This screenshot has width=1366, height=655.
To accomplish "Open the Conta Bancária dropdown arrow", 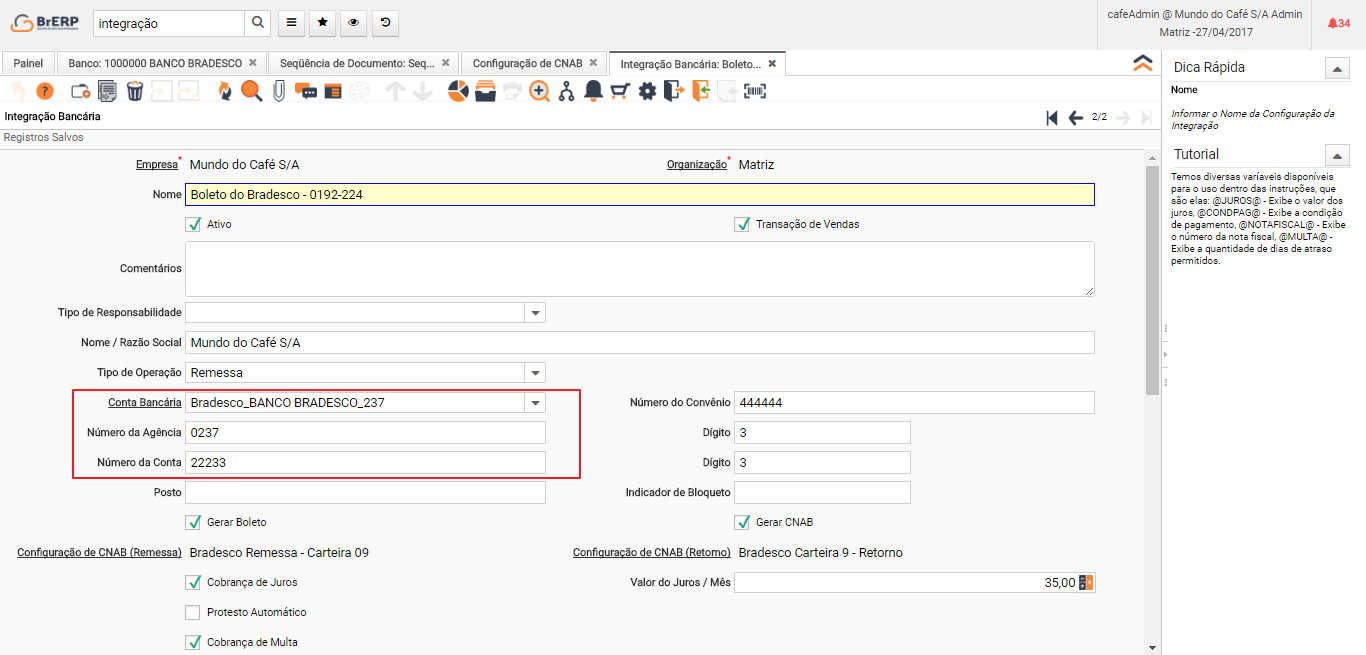I will pos(536,403).
